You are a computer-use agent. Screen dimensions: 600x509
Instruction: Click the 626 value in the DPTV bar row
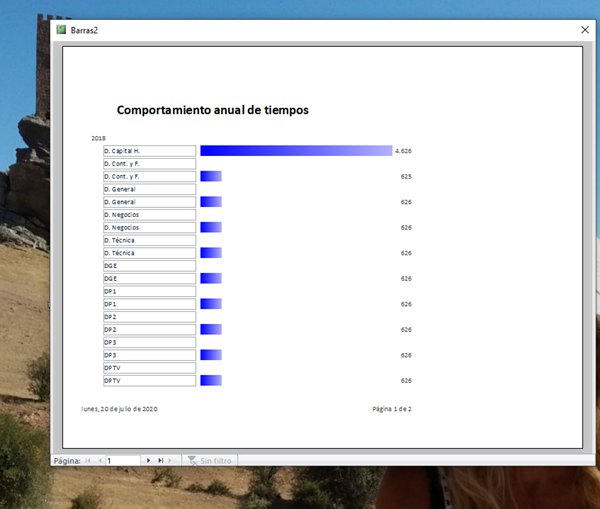tap(406, 380)
